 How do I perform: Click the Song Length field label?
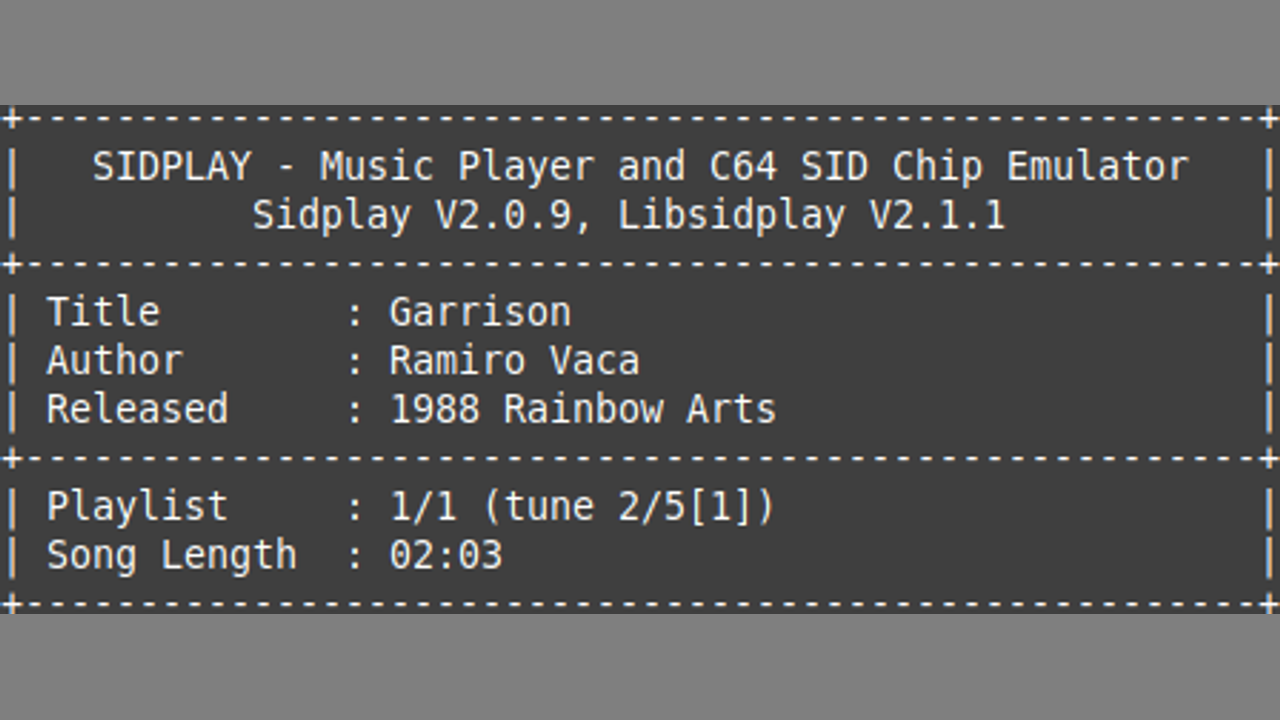(x=171, y=555)
